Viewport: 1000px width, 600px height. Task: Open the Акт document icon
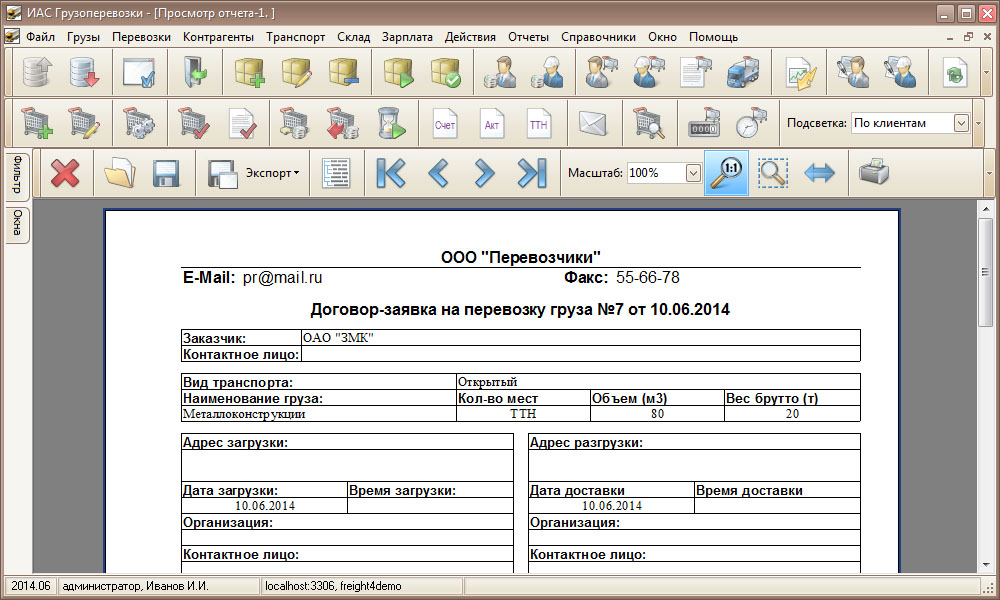tap(492, 124)
